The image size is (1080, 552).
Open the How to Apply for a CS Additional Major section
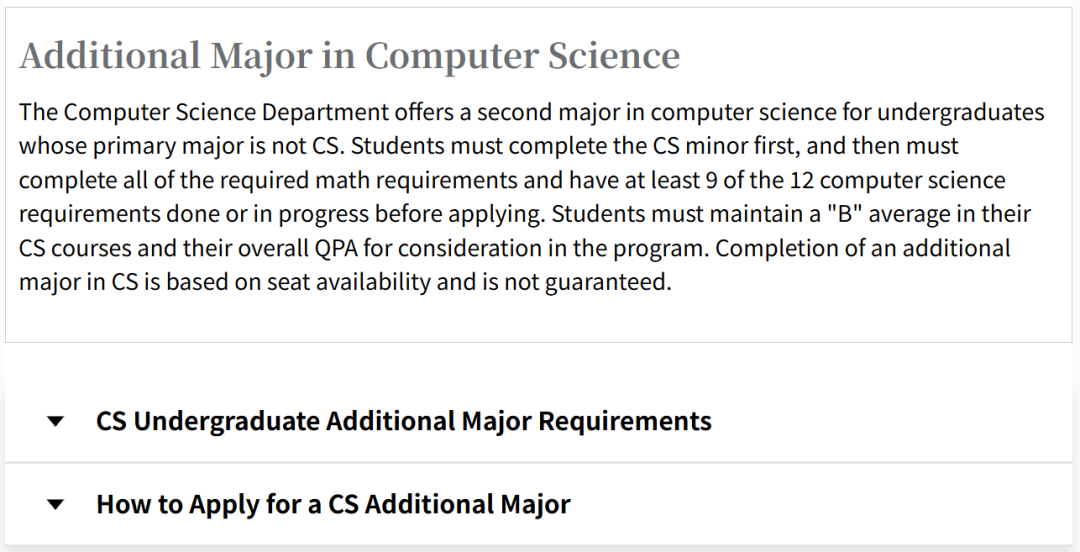point(333,504)
